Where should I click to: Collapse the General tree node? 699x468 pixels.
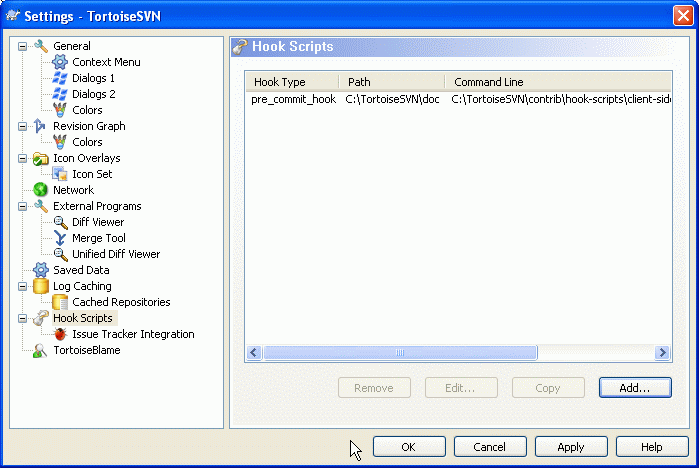(x=22, y=46)
